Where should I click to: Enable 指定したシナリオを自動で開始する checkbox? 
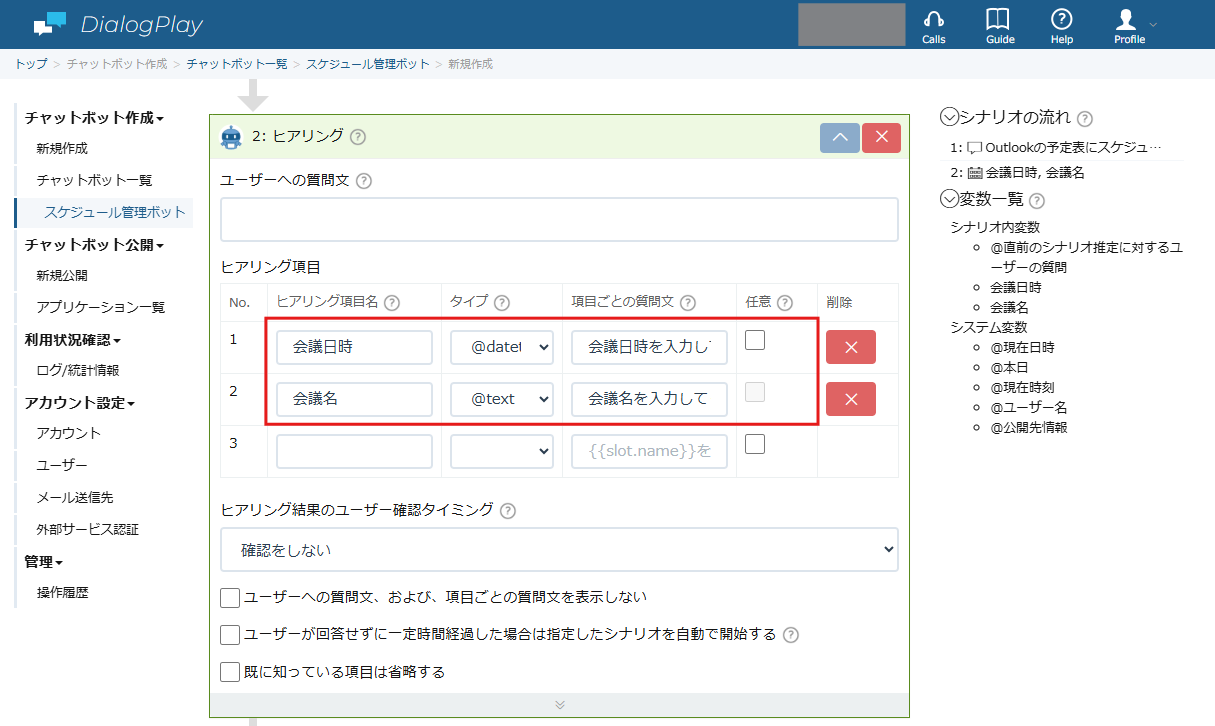[230, 635]
